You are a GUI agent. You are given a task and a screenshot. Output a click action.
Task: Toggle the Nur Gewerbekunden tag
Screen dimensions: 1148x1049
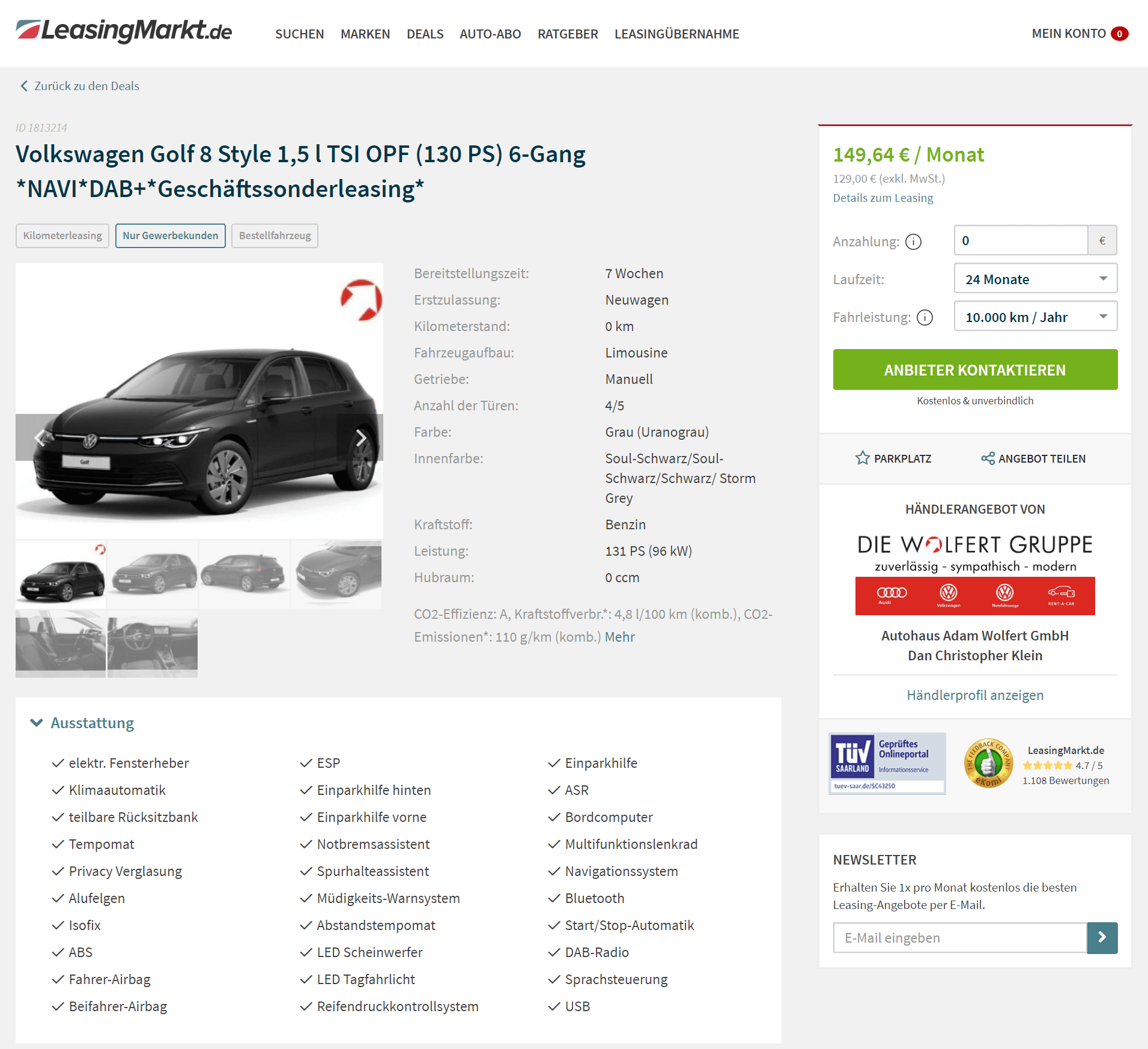[171, 236]
